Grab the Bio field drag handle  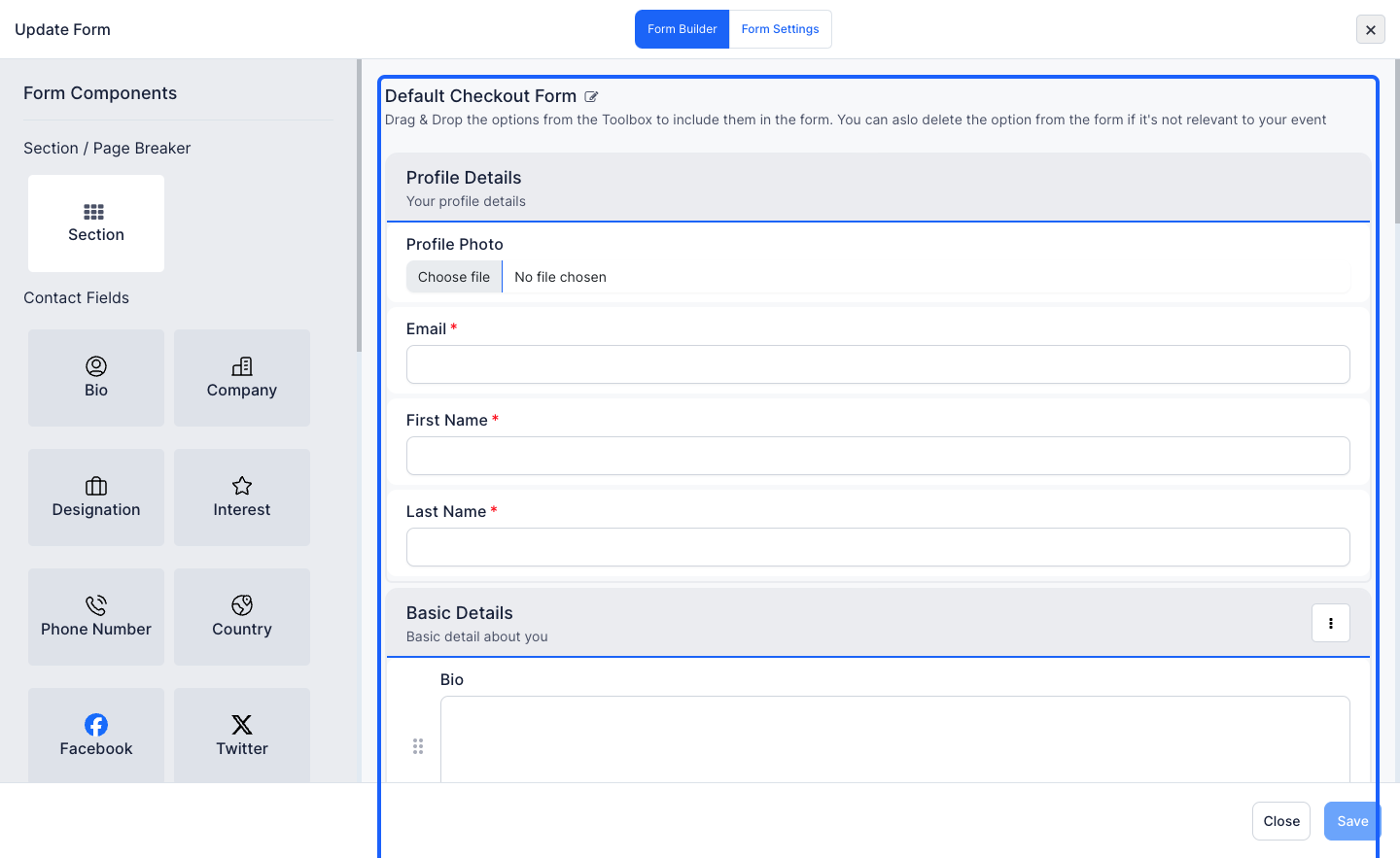418,746
